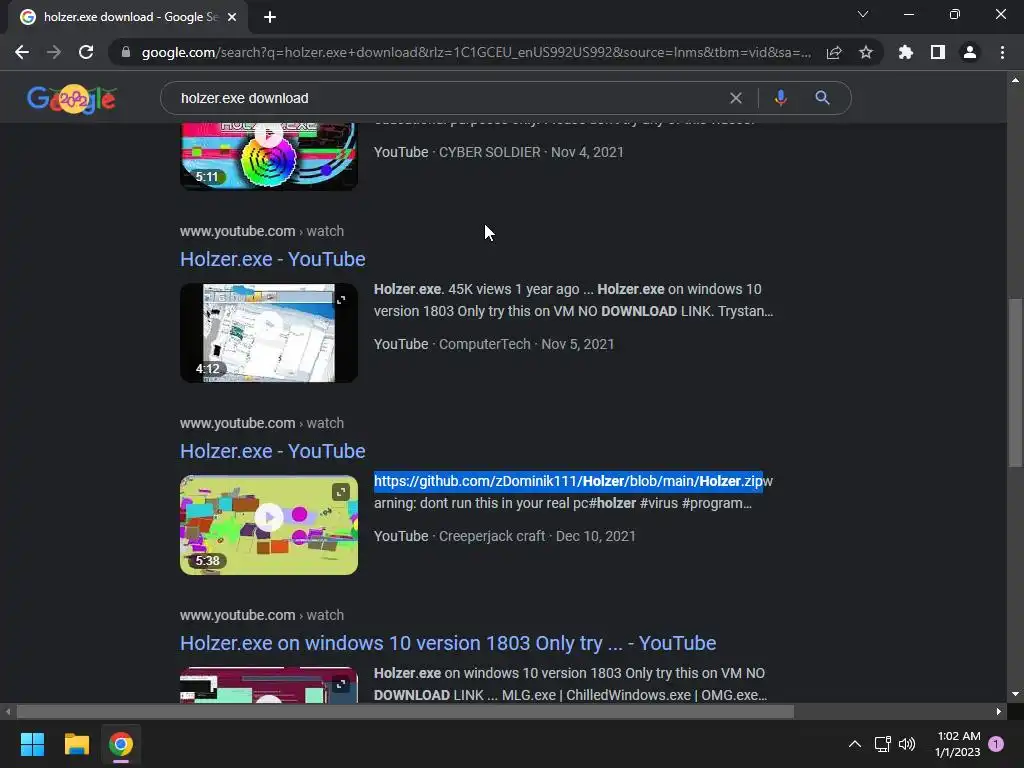Play the 4:12 ComputerTech video thumbnail

(269, 333)
